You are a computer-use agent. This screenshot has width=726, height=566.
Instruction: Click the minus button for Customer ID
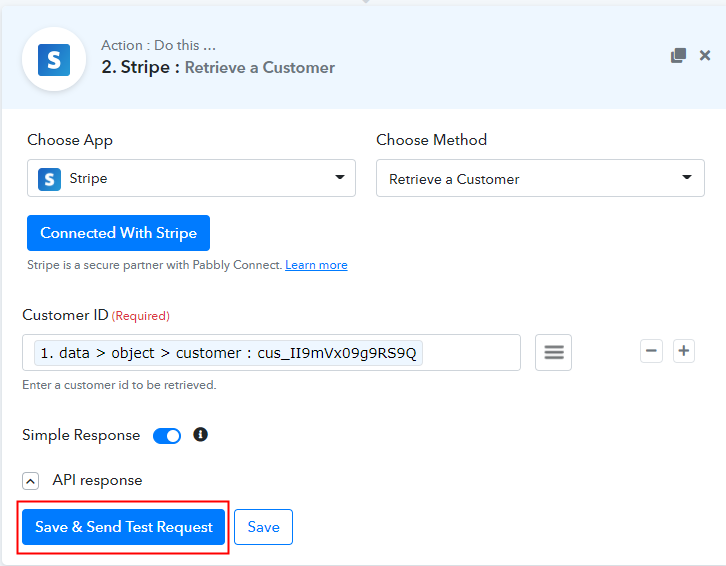coord(651,351)
